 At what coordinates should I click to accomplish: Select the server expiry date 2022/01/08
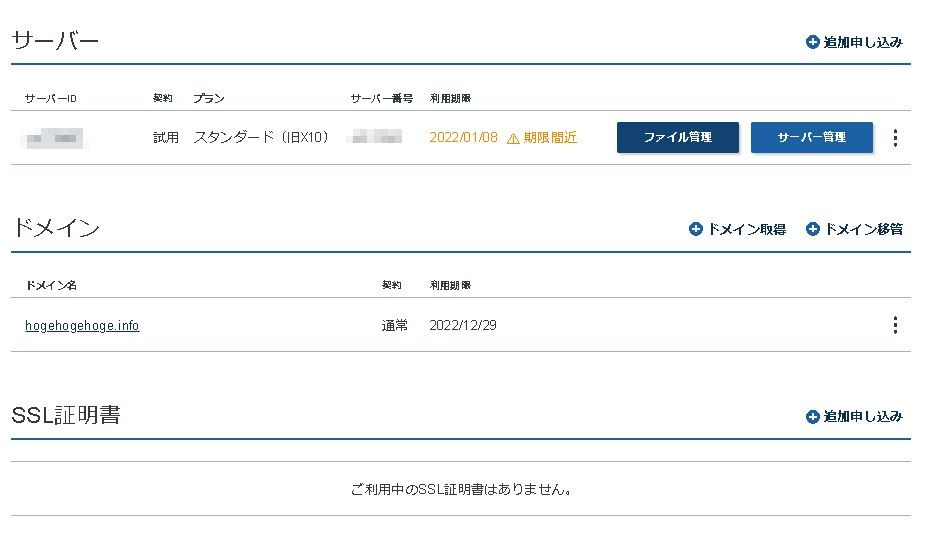(463, 138)
